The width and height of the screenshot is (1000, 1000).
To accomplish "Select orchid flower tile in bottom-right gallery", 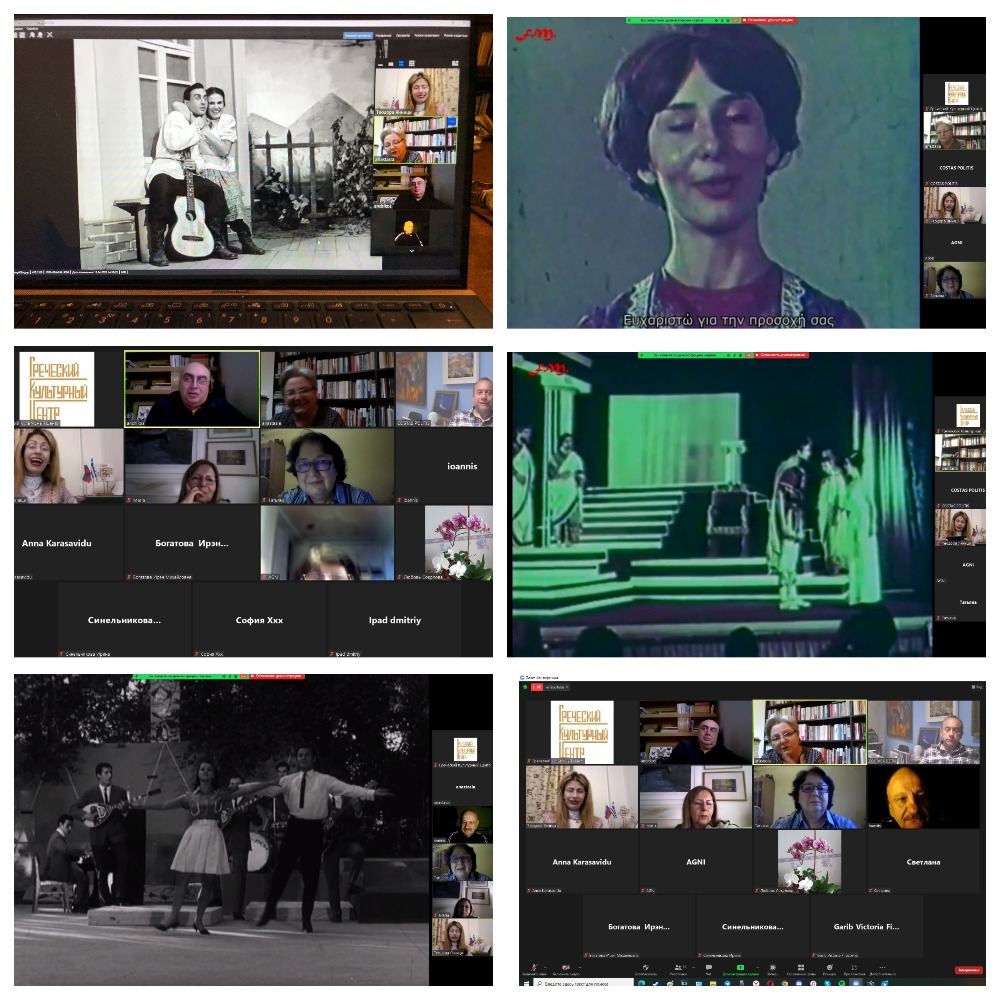I will 810,862.
